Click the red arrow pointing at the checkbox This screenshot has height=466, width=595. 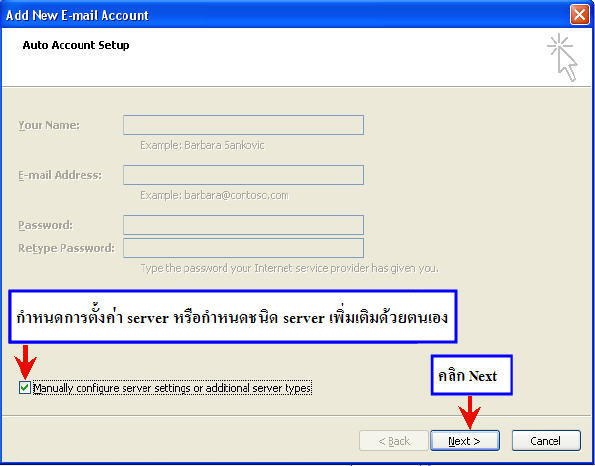click(x=25, y=362)
